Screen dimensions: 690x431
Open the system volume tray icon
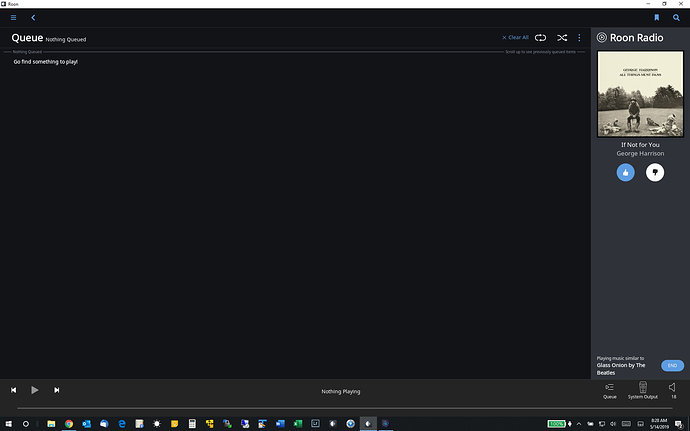[613, 424]
